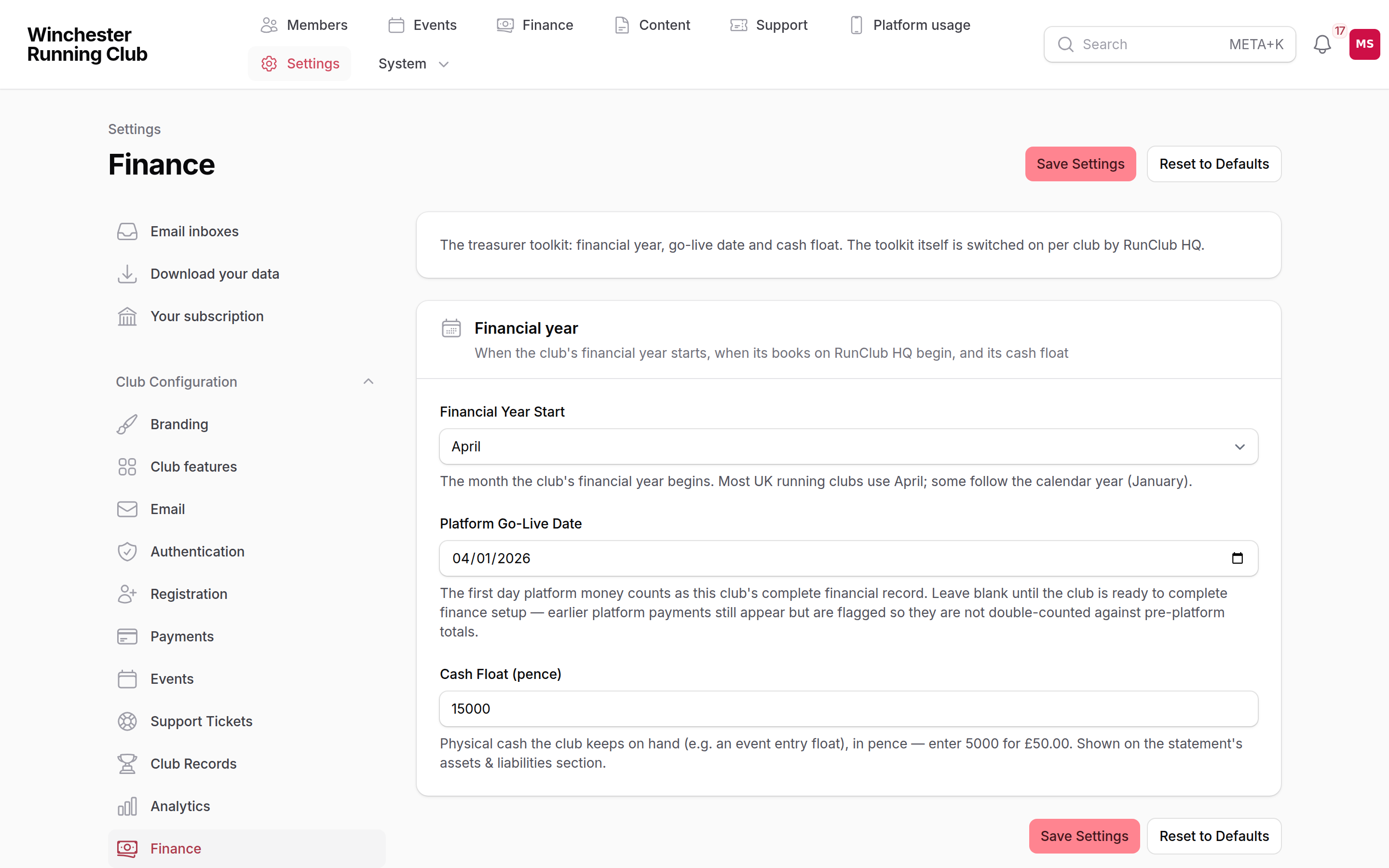The width and height of the screenshot is (1389, 868).
Task: Select the Settings navigation tab
Action: click(x=300, y=64)
